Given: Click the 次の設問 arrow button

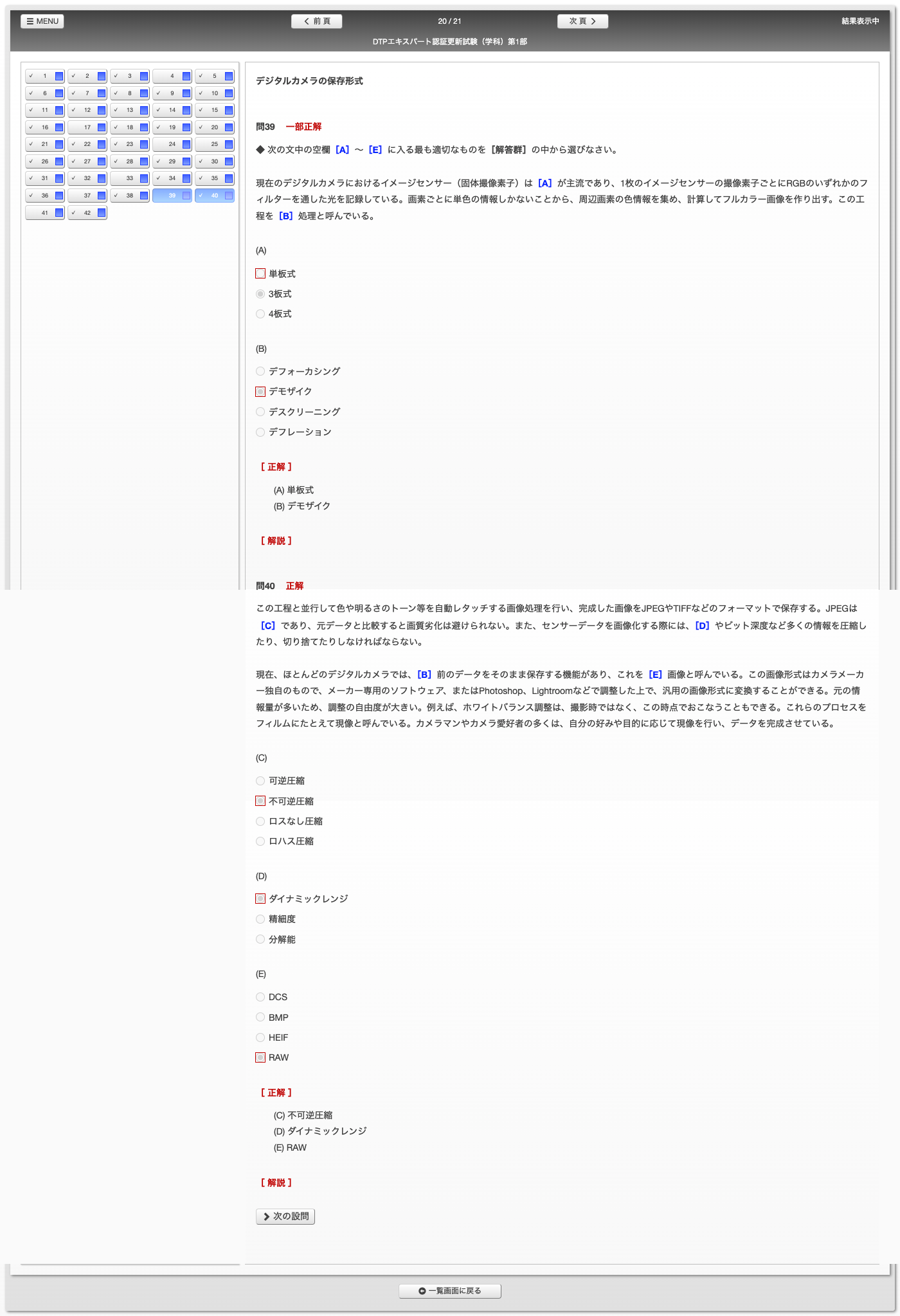Looking at the screenshot, I should click(285, 1216).
